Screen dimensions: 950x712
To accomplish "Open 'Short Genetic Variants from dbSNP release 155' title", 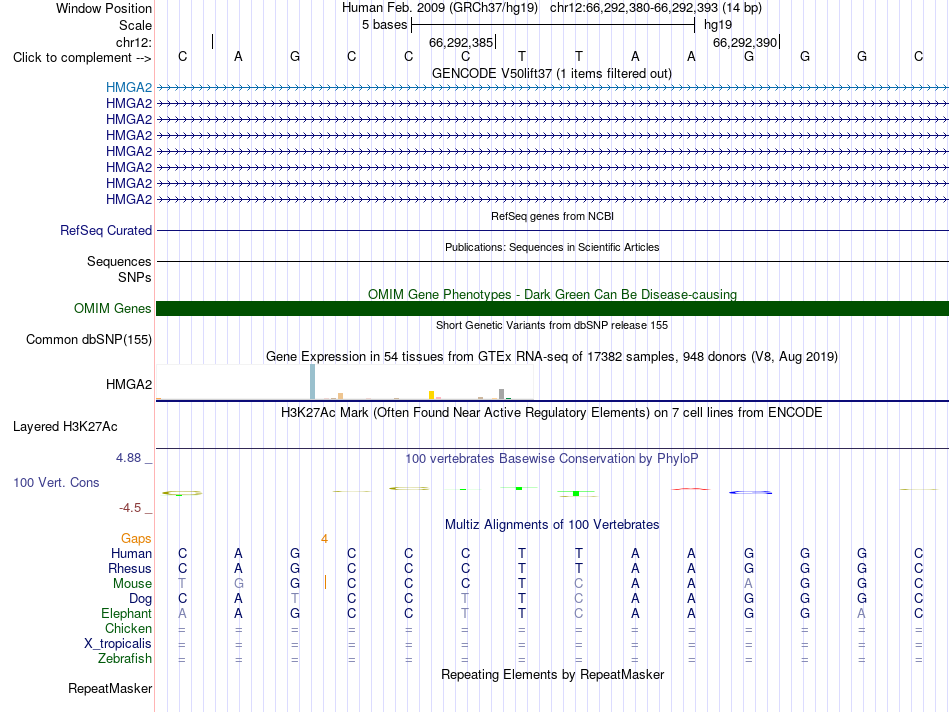I will [552, 325].
